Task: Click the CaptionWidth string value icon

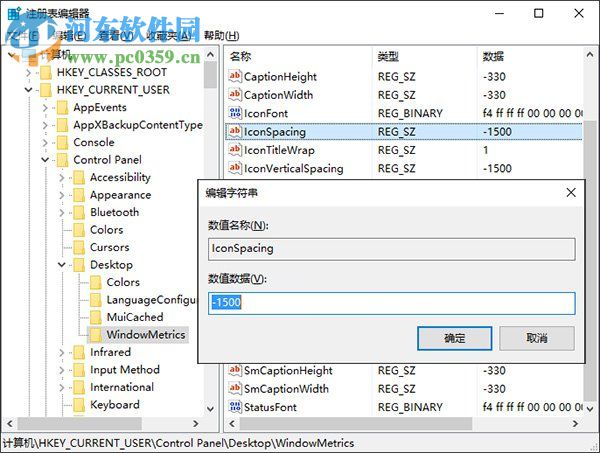Action: tap(235, 95)
